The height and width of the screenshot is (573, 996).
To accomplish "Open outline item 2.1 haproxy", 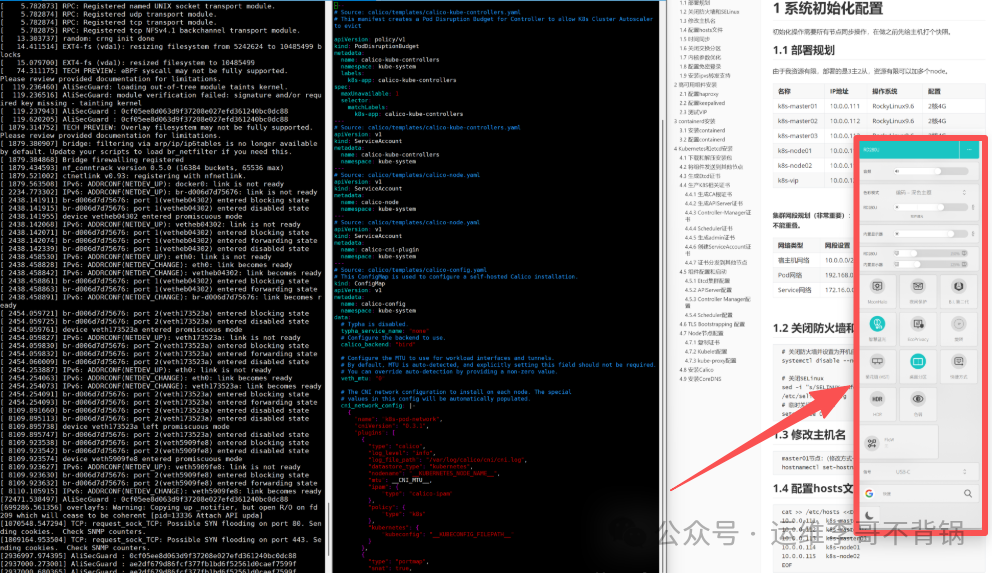I will click(x=699, y=93).
